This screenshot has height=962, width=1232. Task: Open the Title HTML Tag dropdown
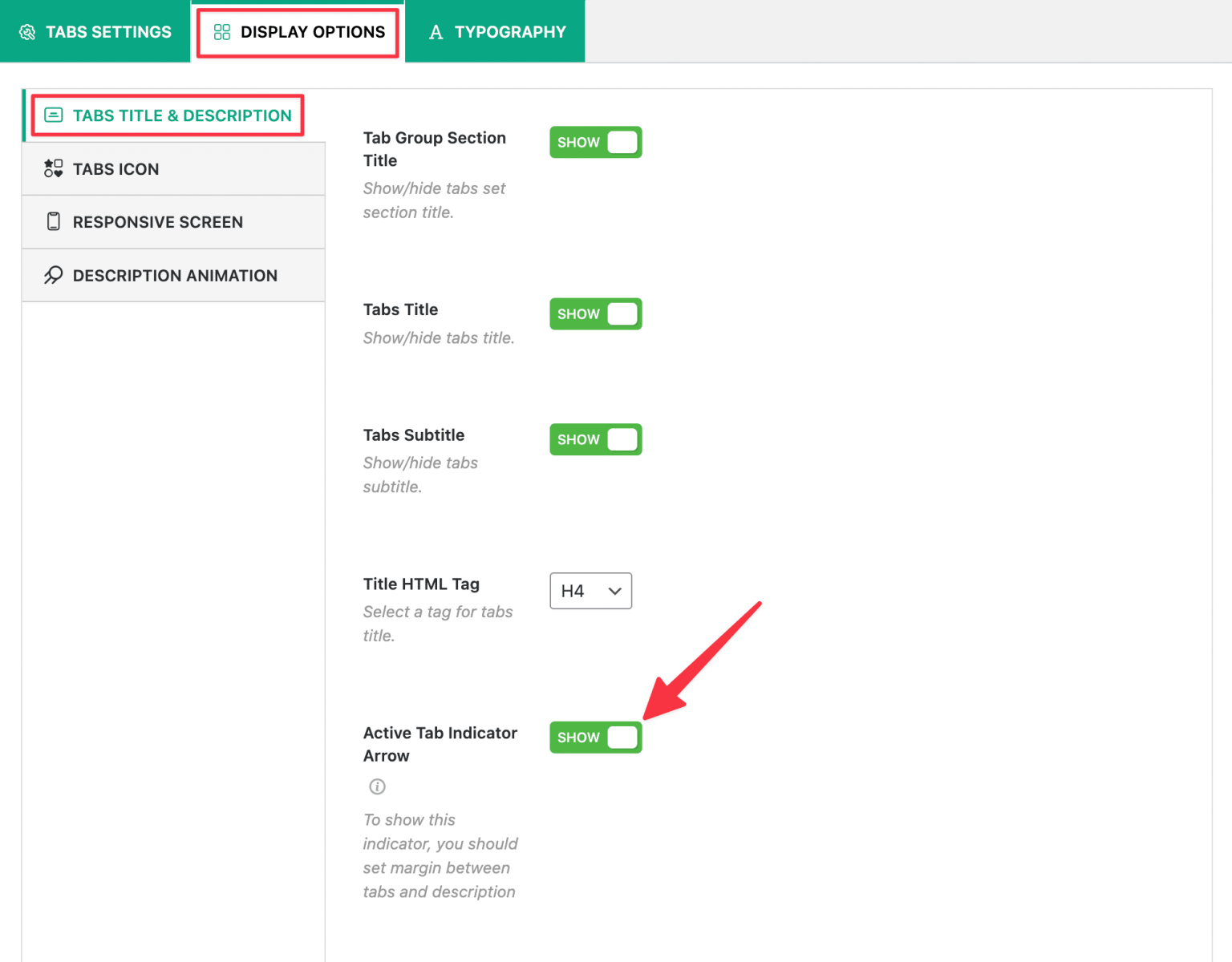click(591, 591)
